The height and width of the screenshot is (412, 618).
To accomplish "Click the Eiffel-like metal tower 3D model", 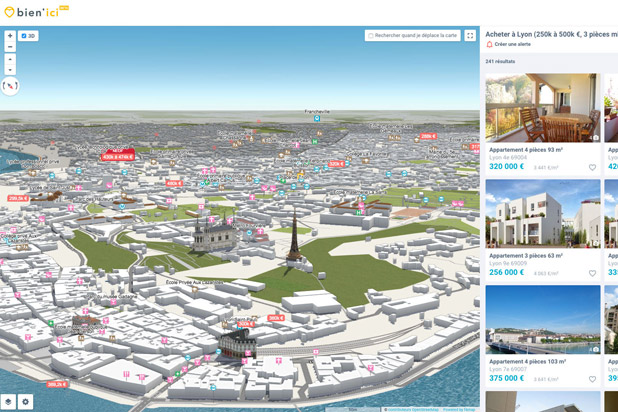I will [x=294, y=237].
